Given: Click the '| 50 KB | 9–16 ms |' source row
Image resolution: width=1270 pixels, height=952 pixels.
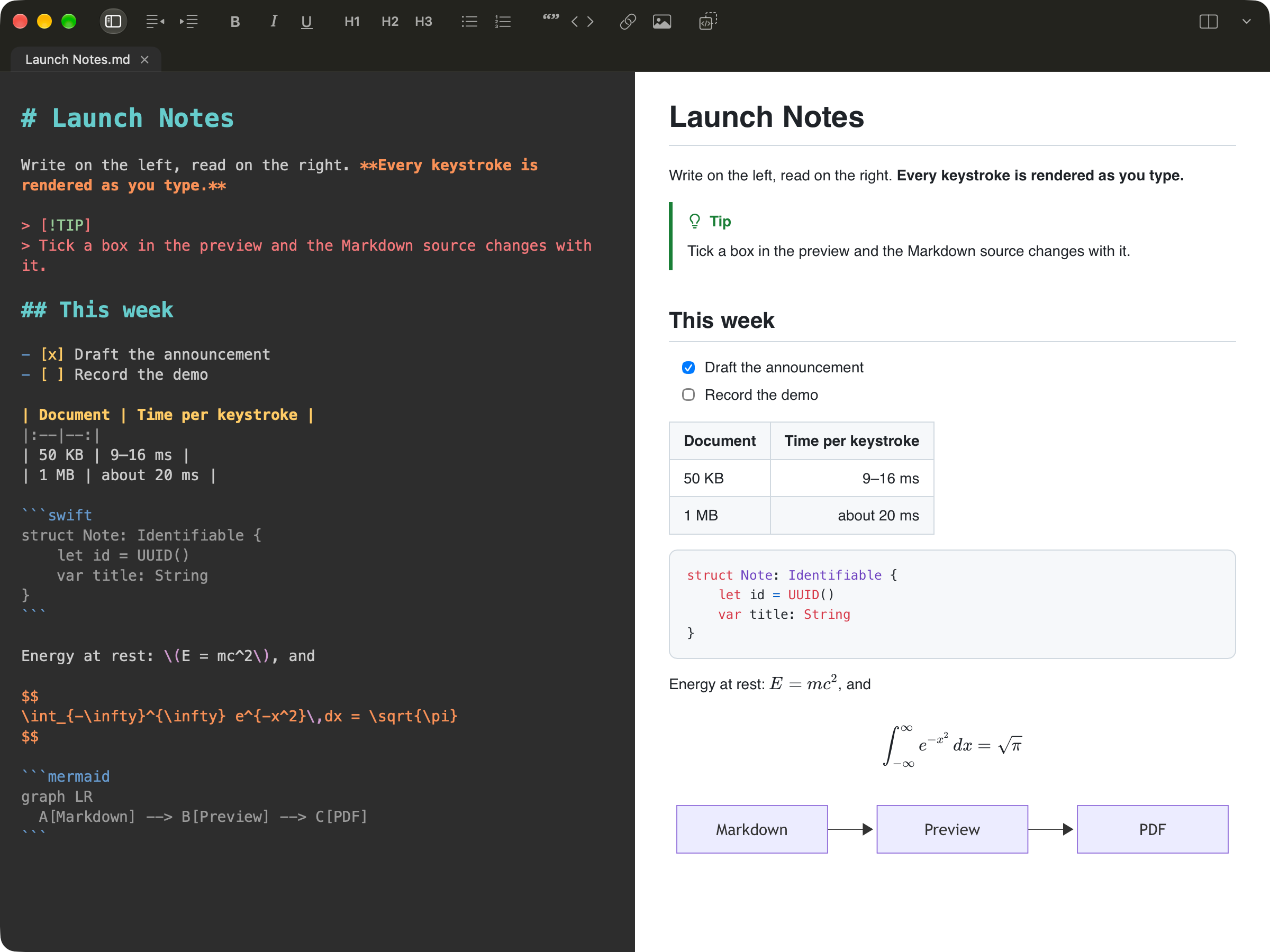Looking at the screenshot, I should pyautogui.click(x=106, y=455).
